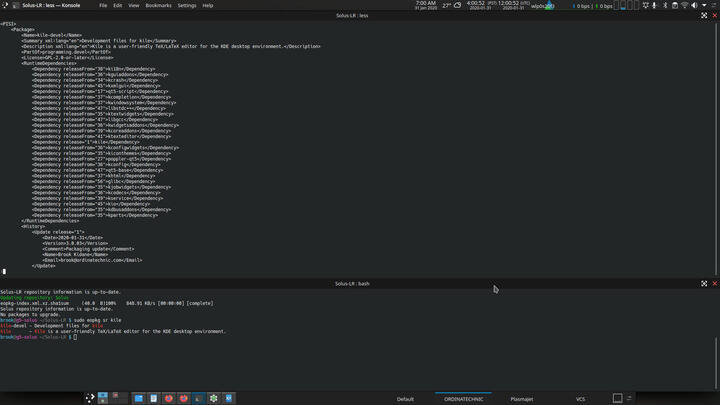This screenshot has height=405, width=720.
Task: Click the bash prompt input line
Action: click(x=39, y=337)
